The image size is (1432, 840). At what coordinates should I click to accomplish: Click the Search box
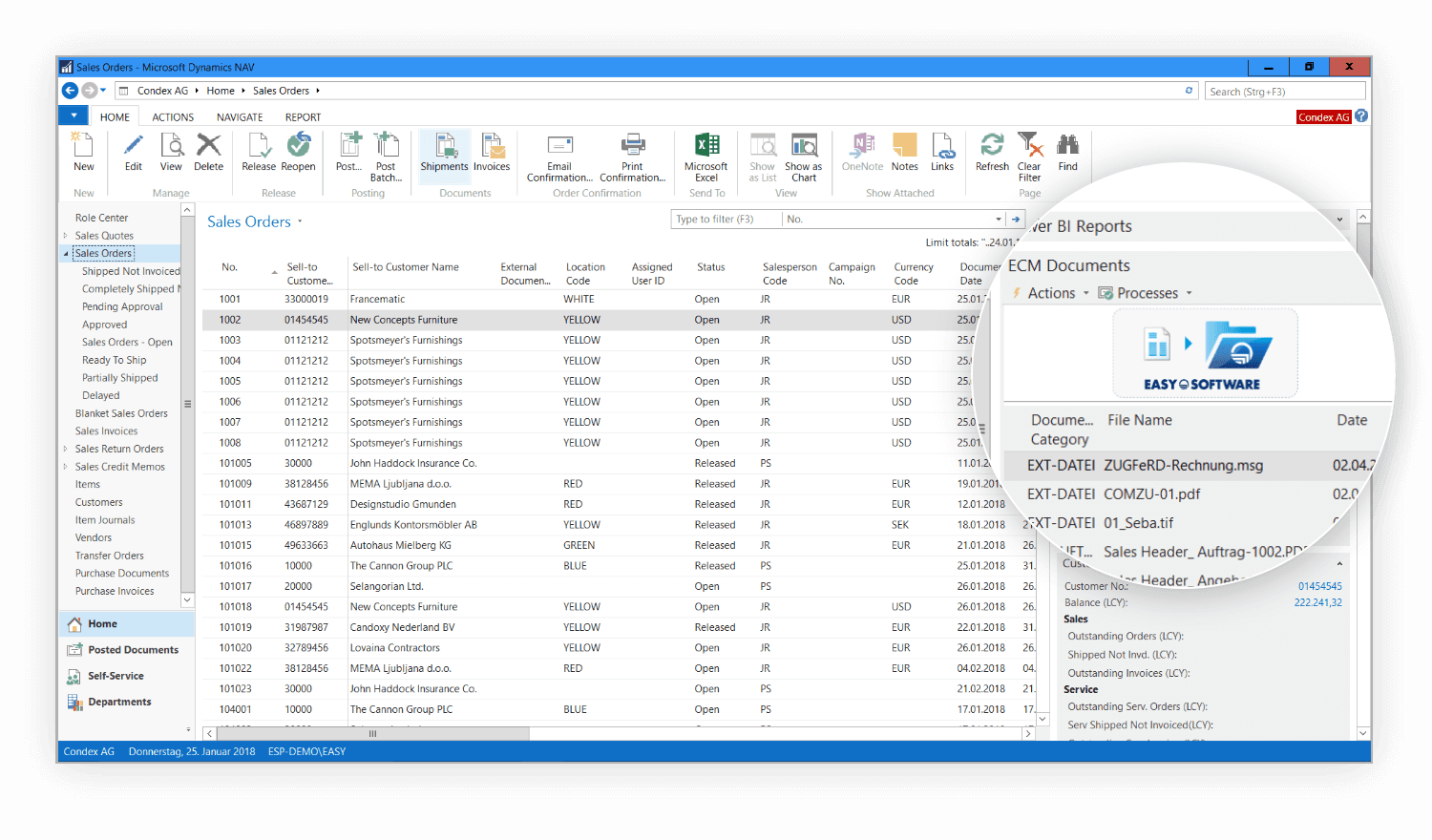click(1285, 92)
